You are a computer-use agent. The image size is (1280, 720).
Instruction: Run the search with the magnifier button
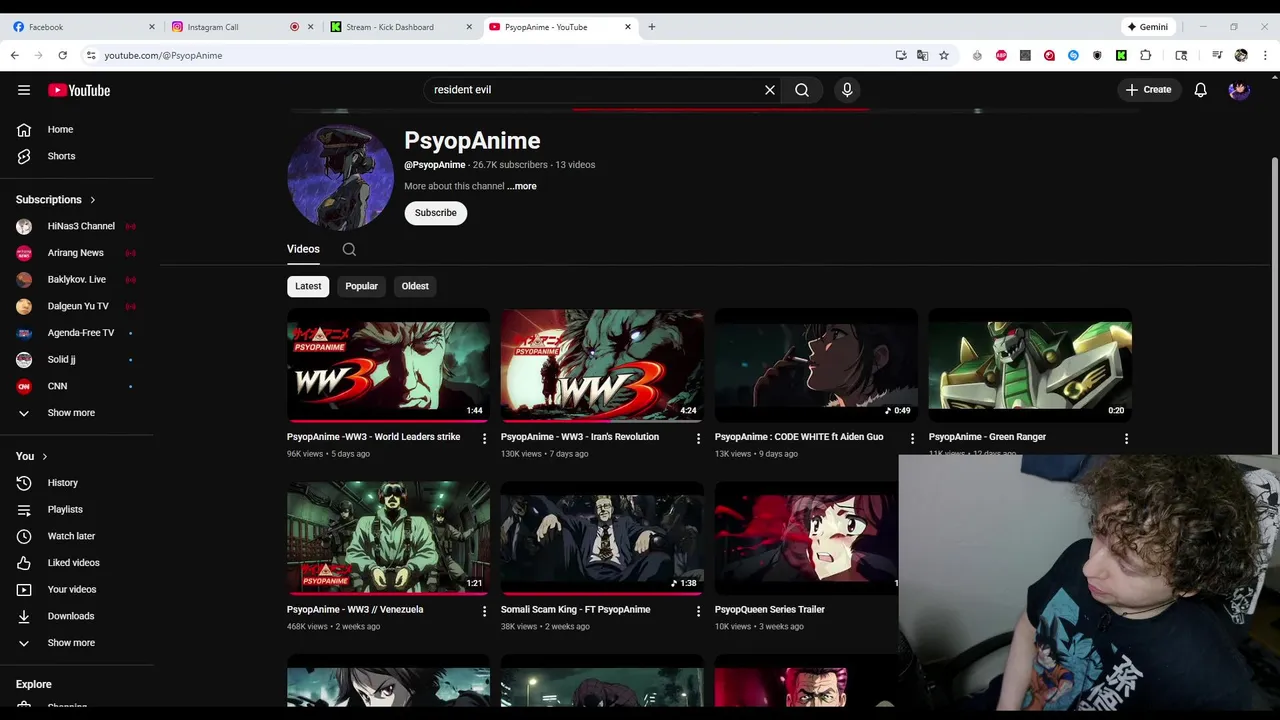[802, 90]
